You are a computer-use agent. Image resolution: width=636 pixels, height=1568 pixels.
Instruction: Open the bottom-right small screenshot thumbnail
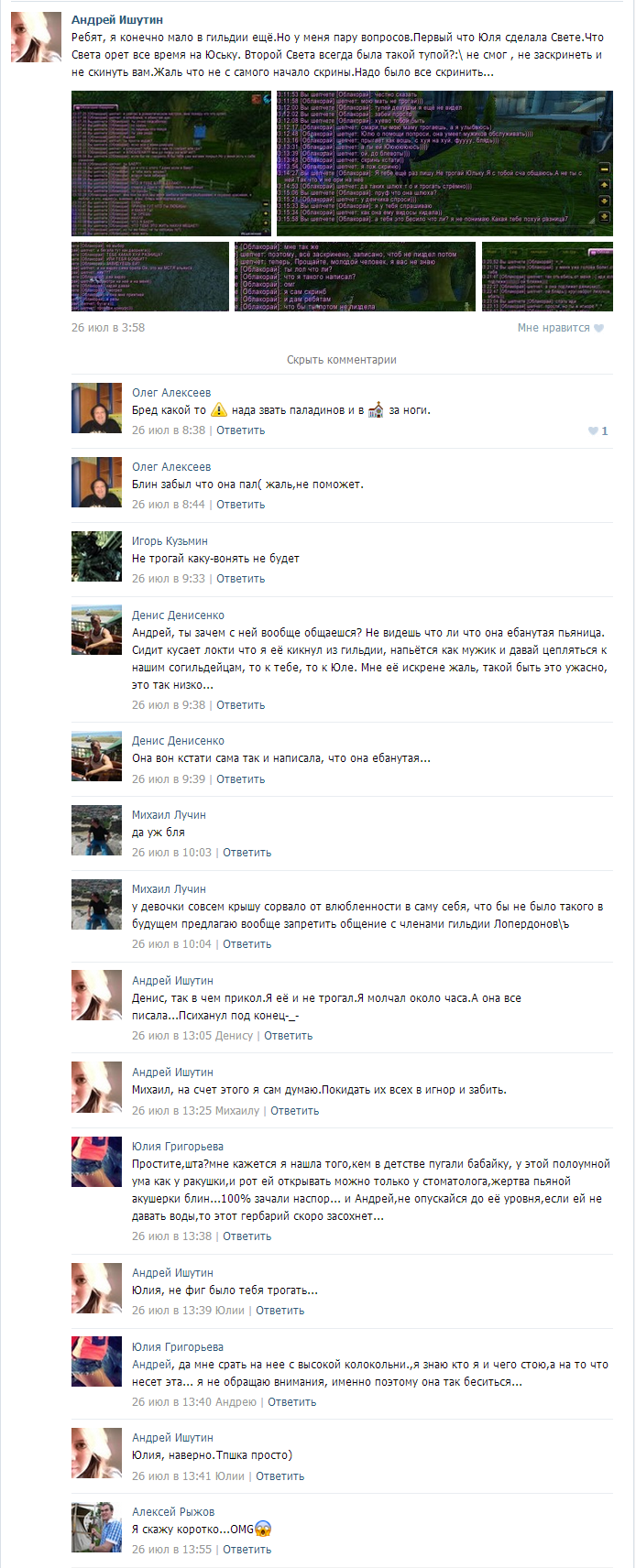(x=547, y=277)
